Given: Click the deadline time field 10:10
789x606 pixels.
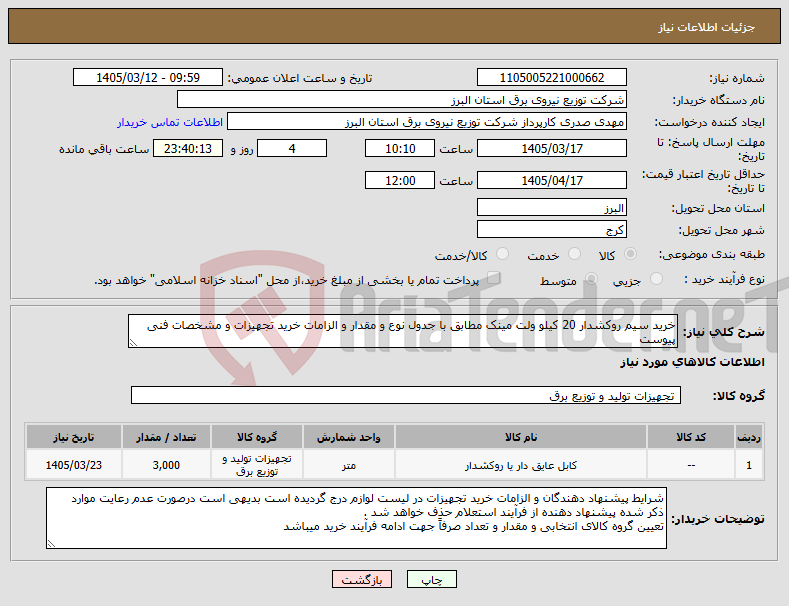Looking at the screenshot, I should pos(400,148).
